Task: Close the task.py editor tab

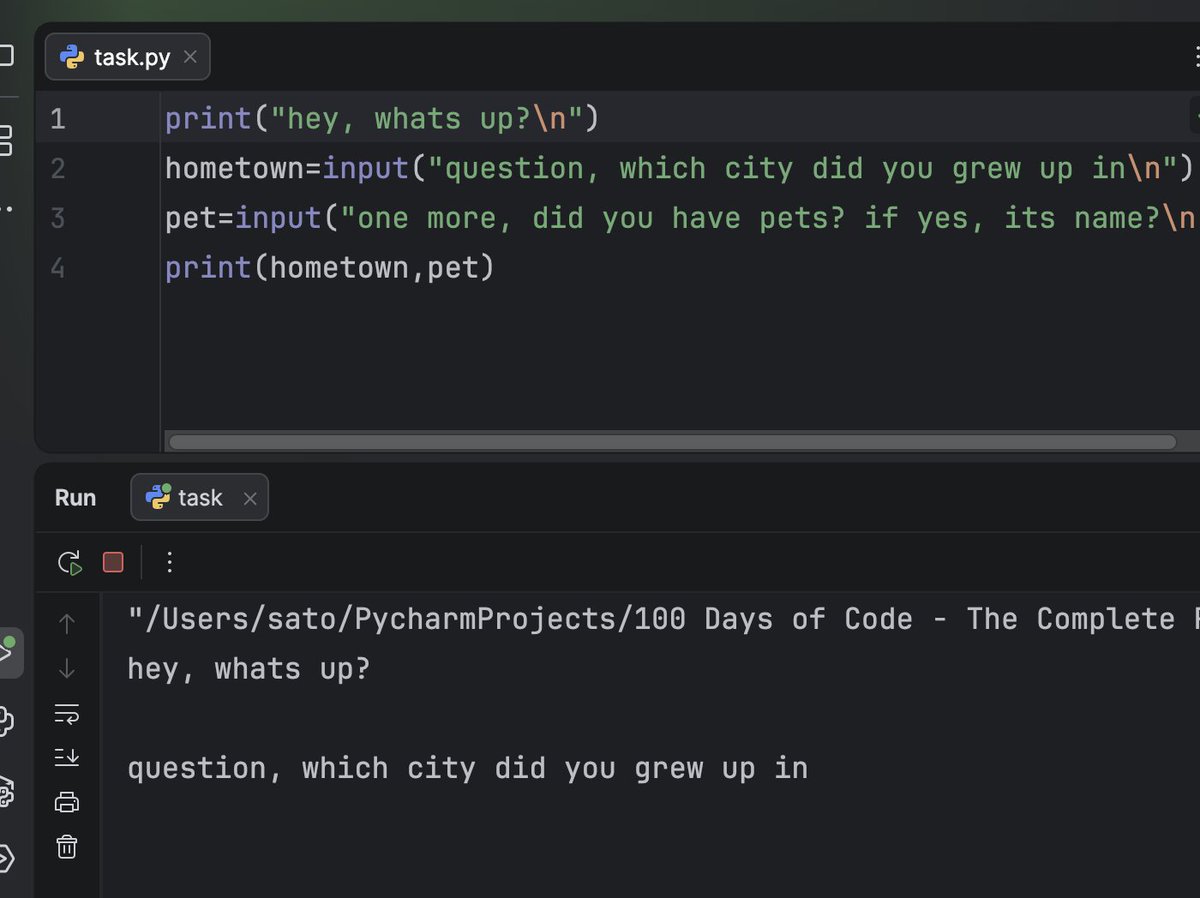Action: click(190, 58)
